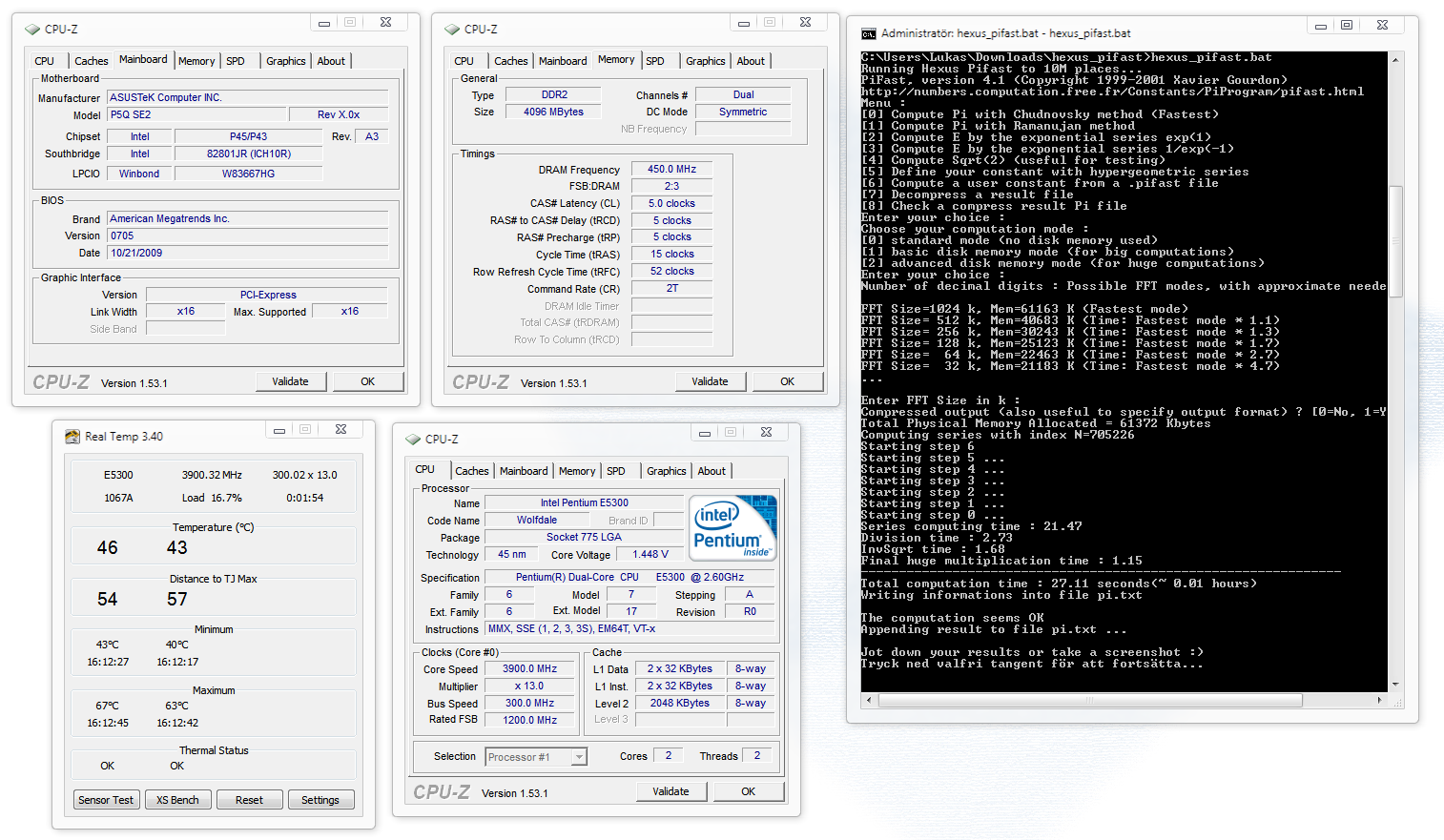Click the Real Temp window title icon
This screenshot has height=840, width=1444.
click(72, 437)
